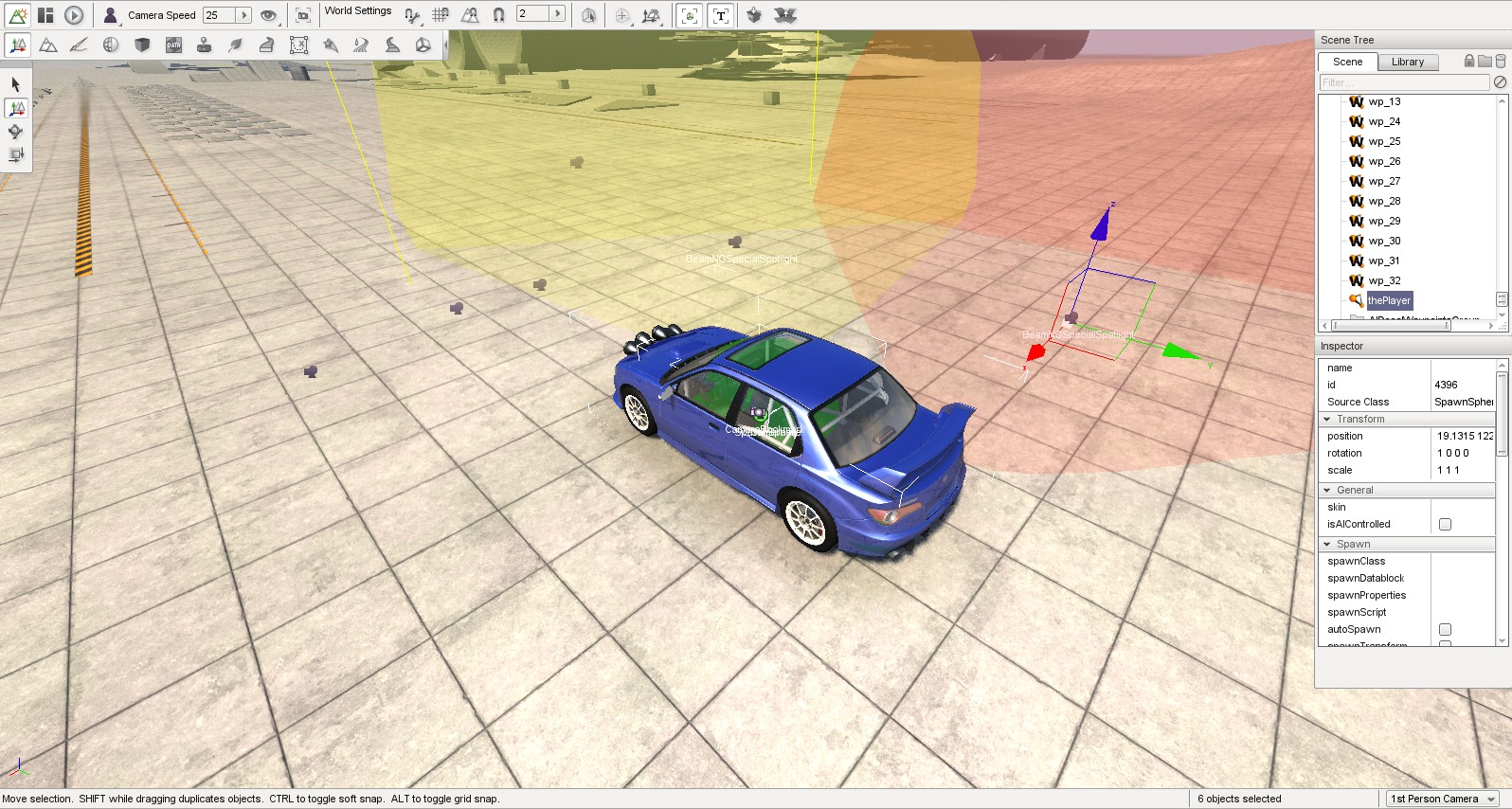Collapse the General section
This screenshot has width=1512, height=809.
(x=1327, y=490)
